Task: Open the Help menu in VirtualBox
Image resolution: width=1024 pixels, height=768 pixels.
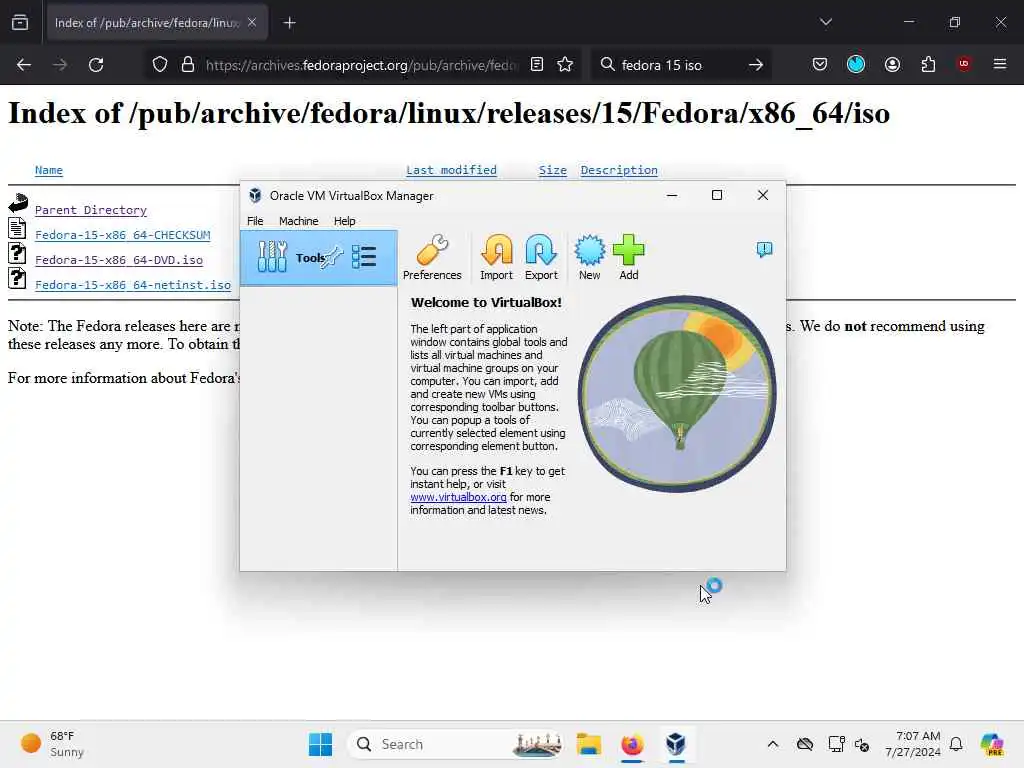Action: tap(345, 221)
